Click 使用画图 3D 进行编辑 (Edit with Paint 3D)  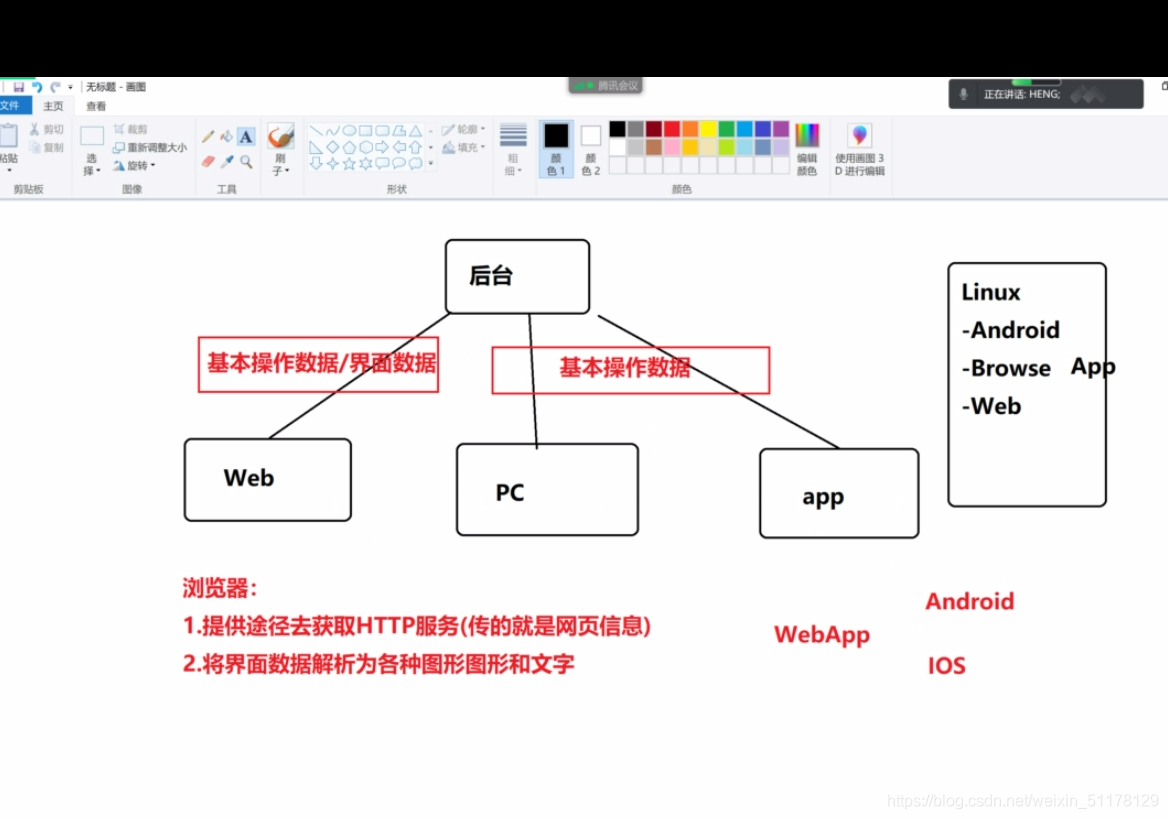pos(860,149)
